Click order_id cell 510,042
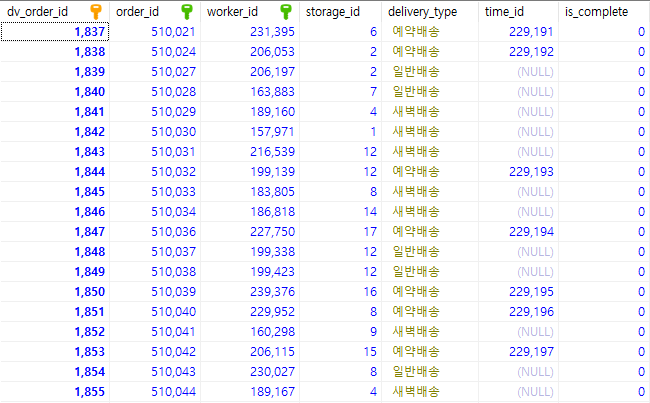Image resolution: width=650 pixels, height=403 pixels. point(155,352)
